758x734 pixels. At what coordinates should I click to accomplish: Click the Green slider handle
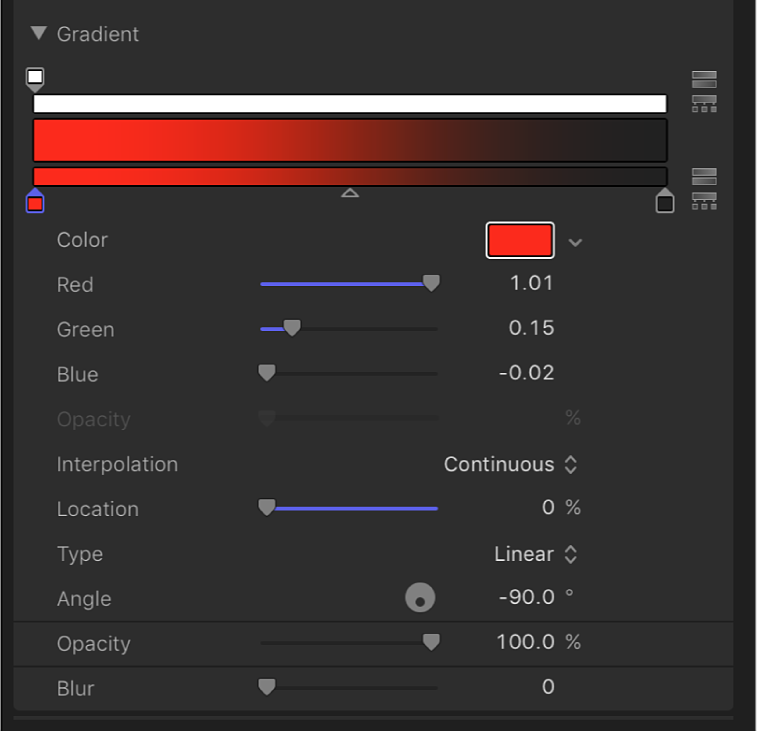pyautogui.click(x=291, y=328)
